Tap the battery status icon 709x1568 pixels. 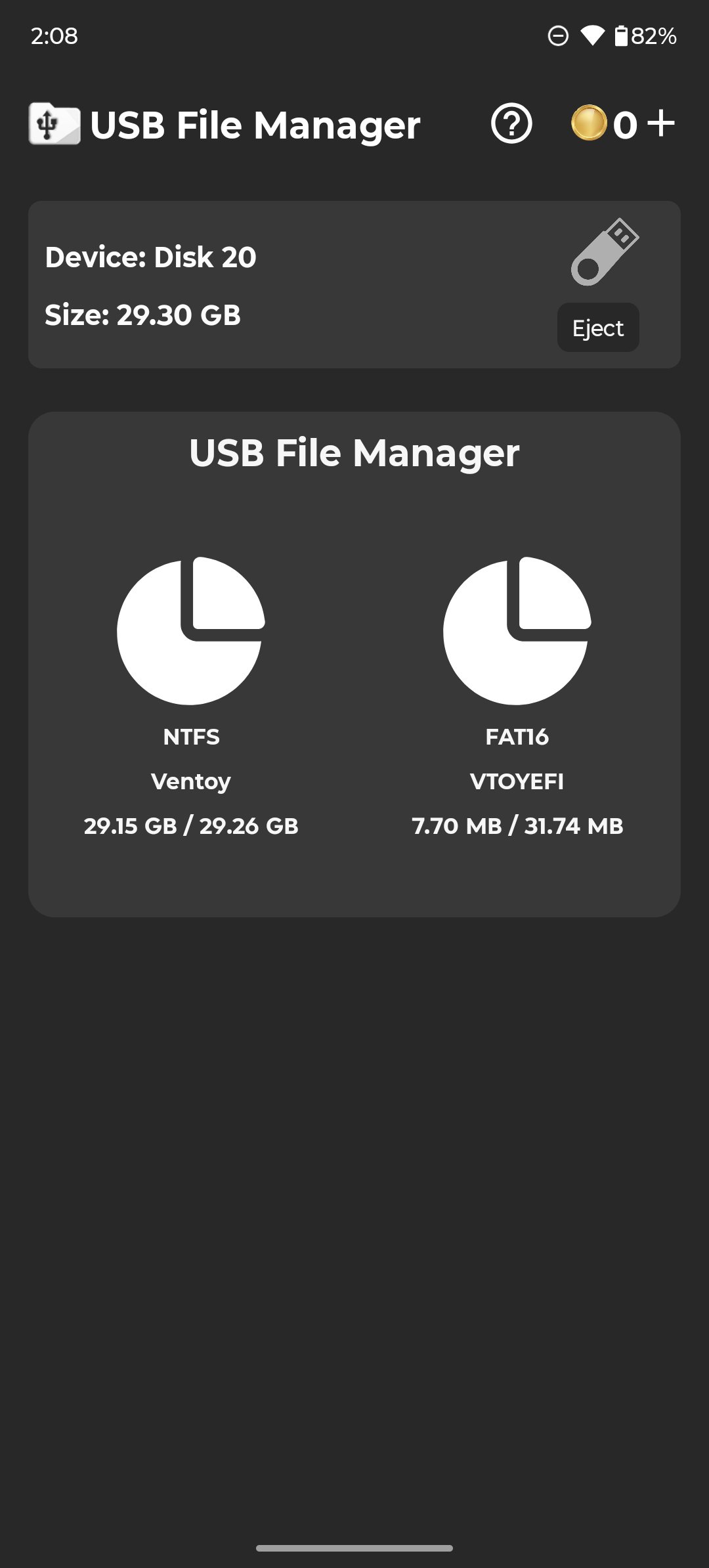[x=620, y=35]
